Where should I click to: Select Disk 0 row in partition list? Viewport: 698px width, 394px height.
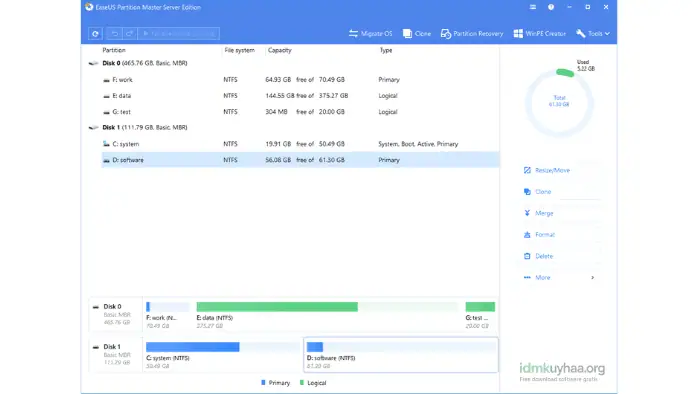click(x=293, y=63)
